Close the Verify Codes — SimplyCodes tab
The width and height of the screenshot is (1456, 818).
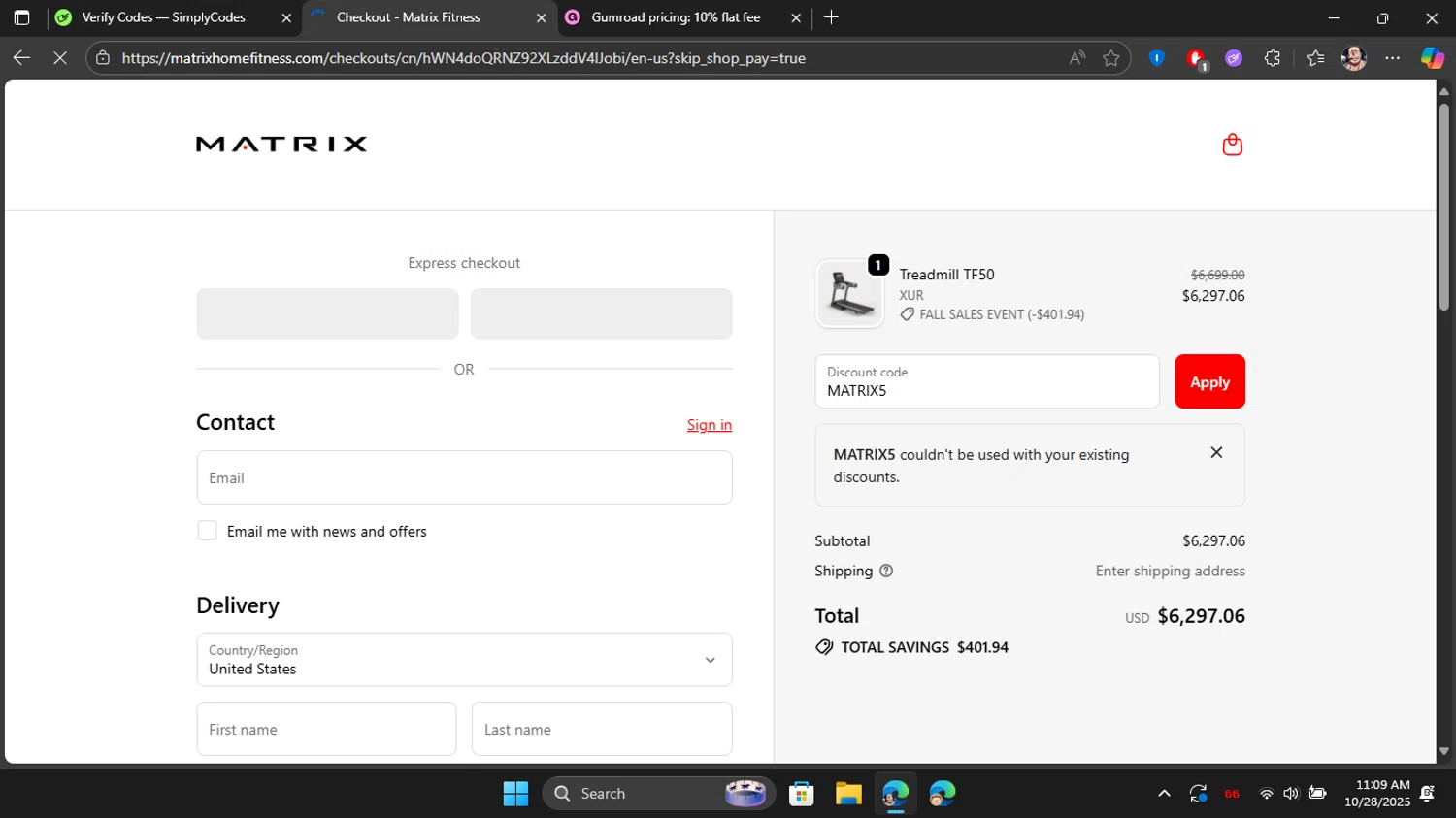286,17
